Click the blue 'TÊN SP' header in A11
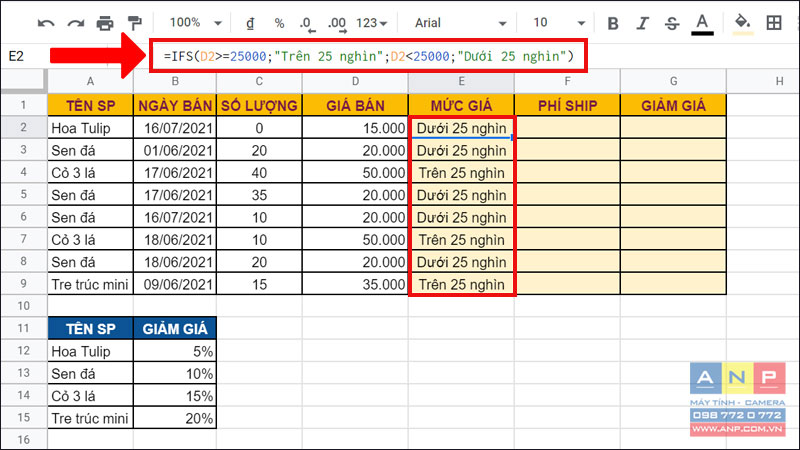 point(90,329)
